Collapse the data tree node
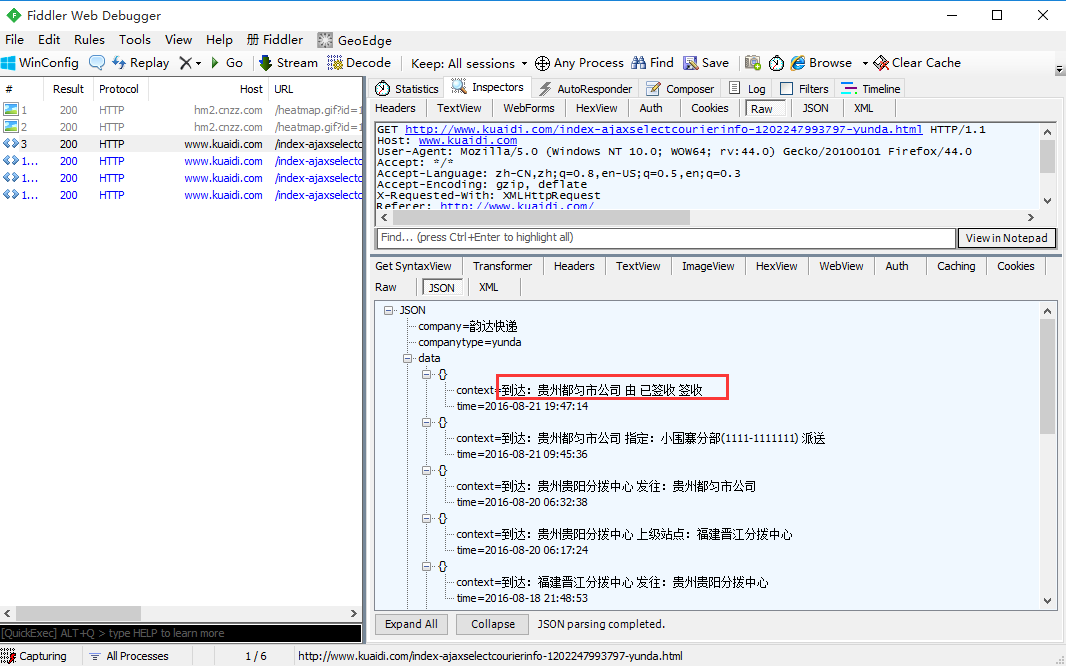1066x666 pixels. point(408,359)
